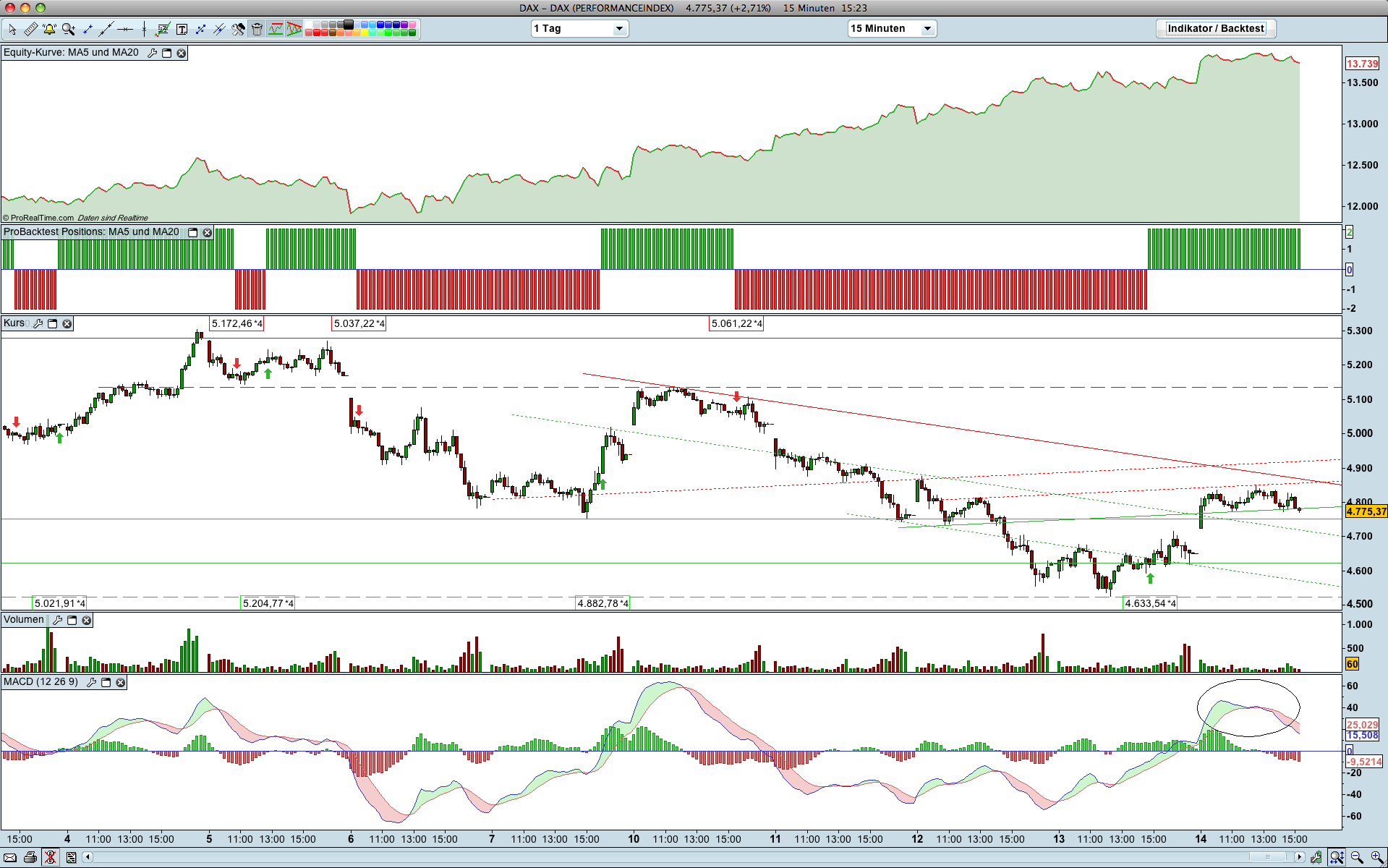Maximize the MACD panel

coord(106,682)
